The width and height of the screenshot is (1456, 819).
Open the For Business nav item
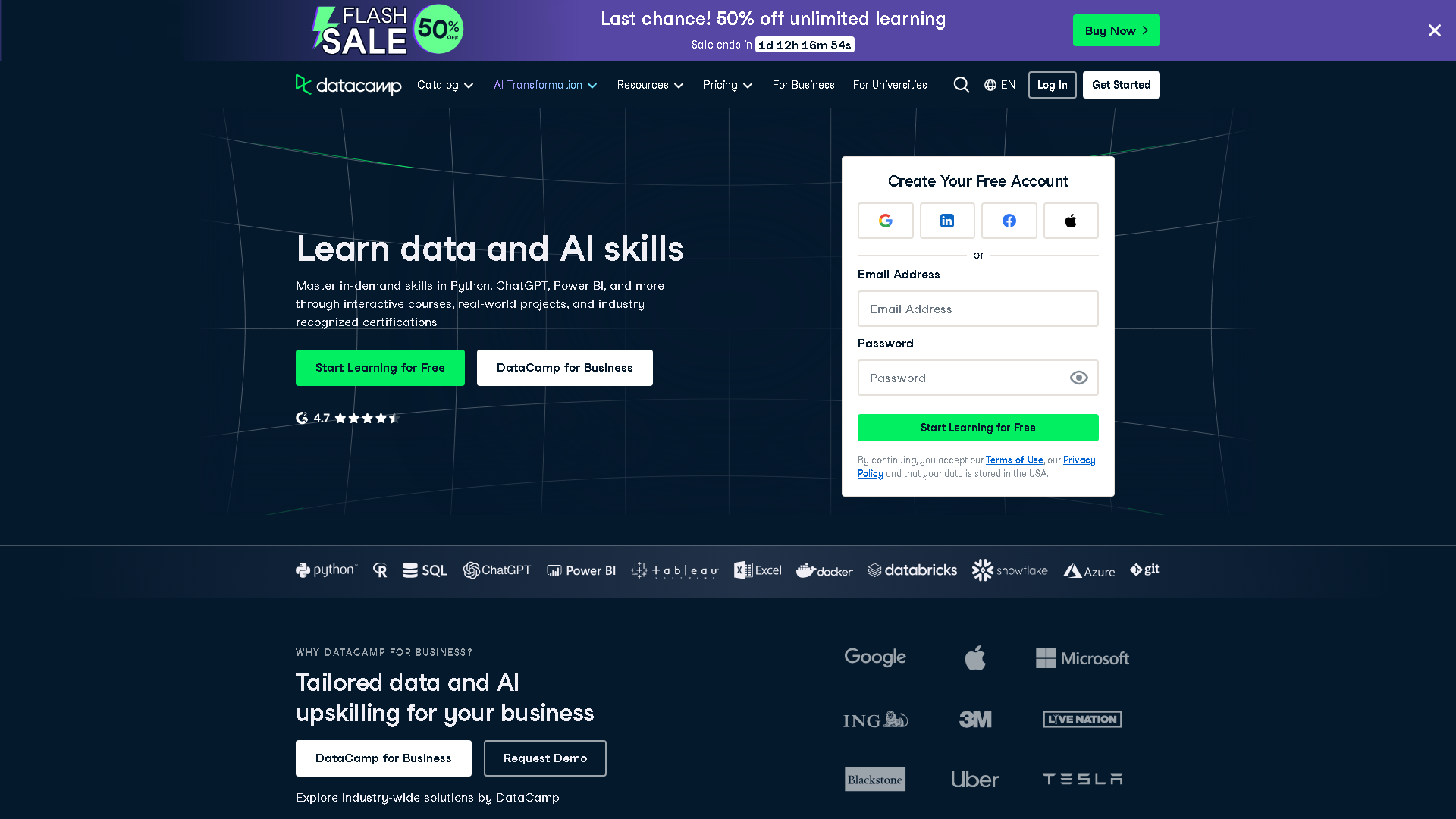(x=803, y=85)
